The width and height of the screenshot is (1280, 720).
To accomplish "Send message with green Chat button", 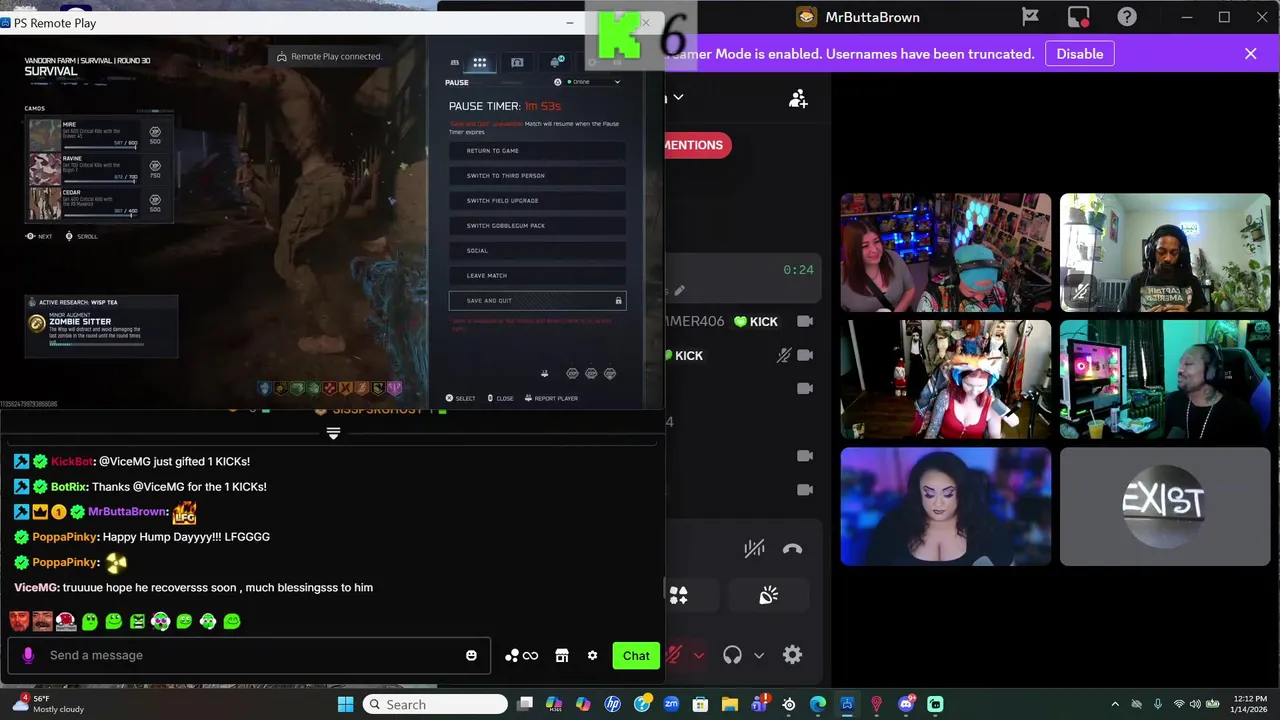I will [x=636, y=655].
